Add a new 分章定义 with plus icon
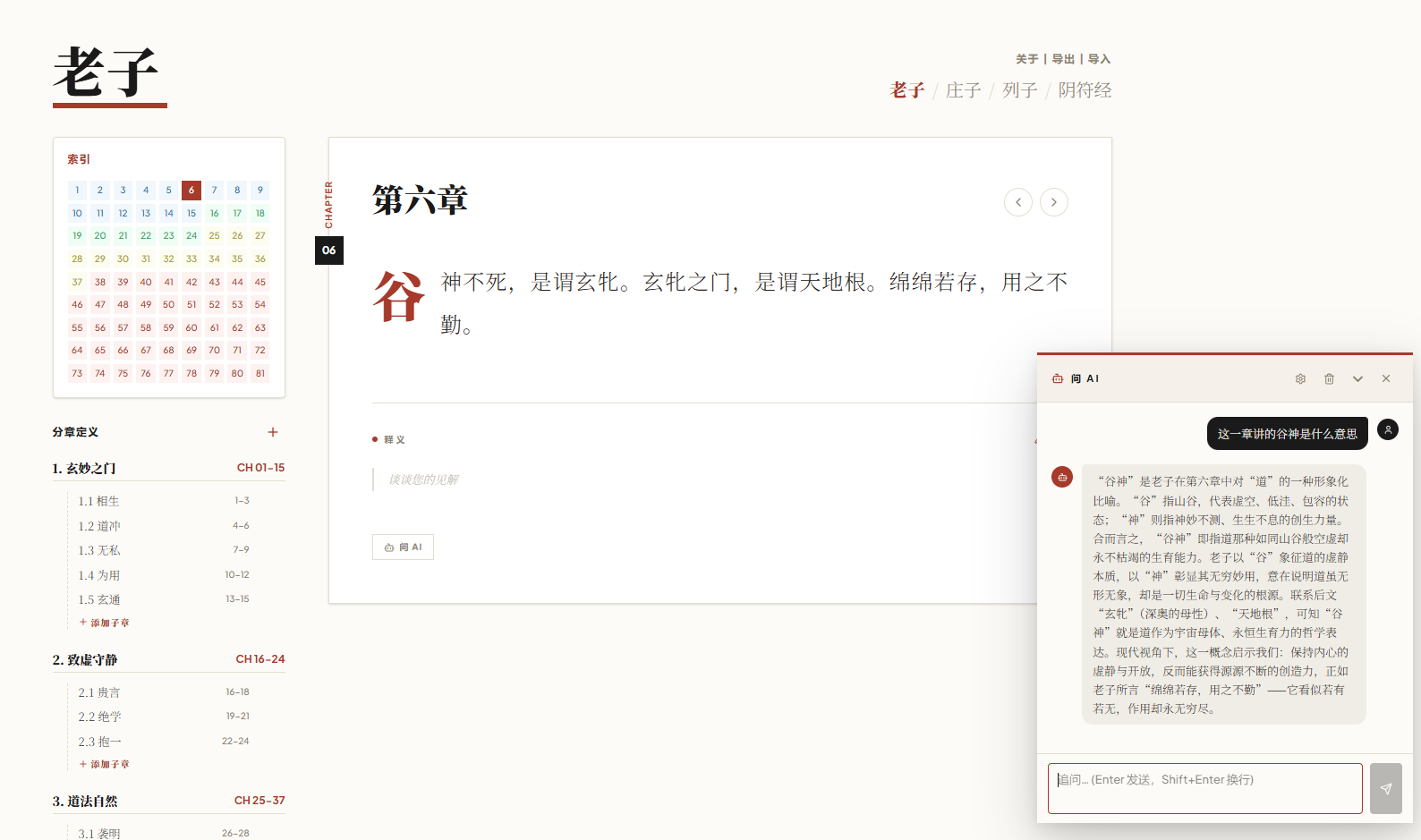Screen dimensions: 1421x840 tap(273, 432)
